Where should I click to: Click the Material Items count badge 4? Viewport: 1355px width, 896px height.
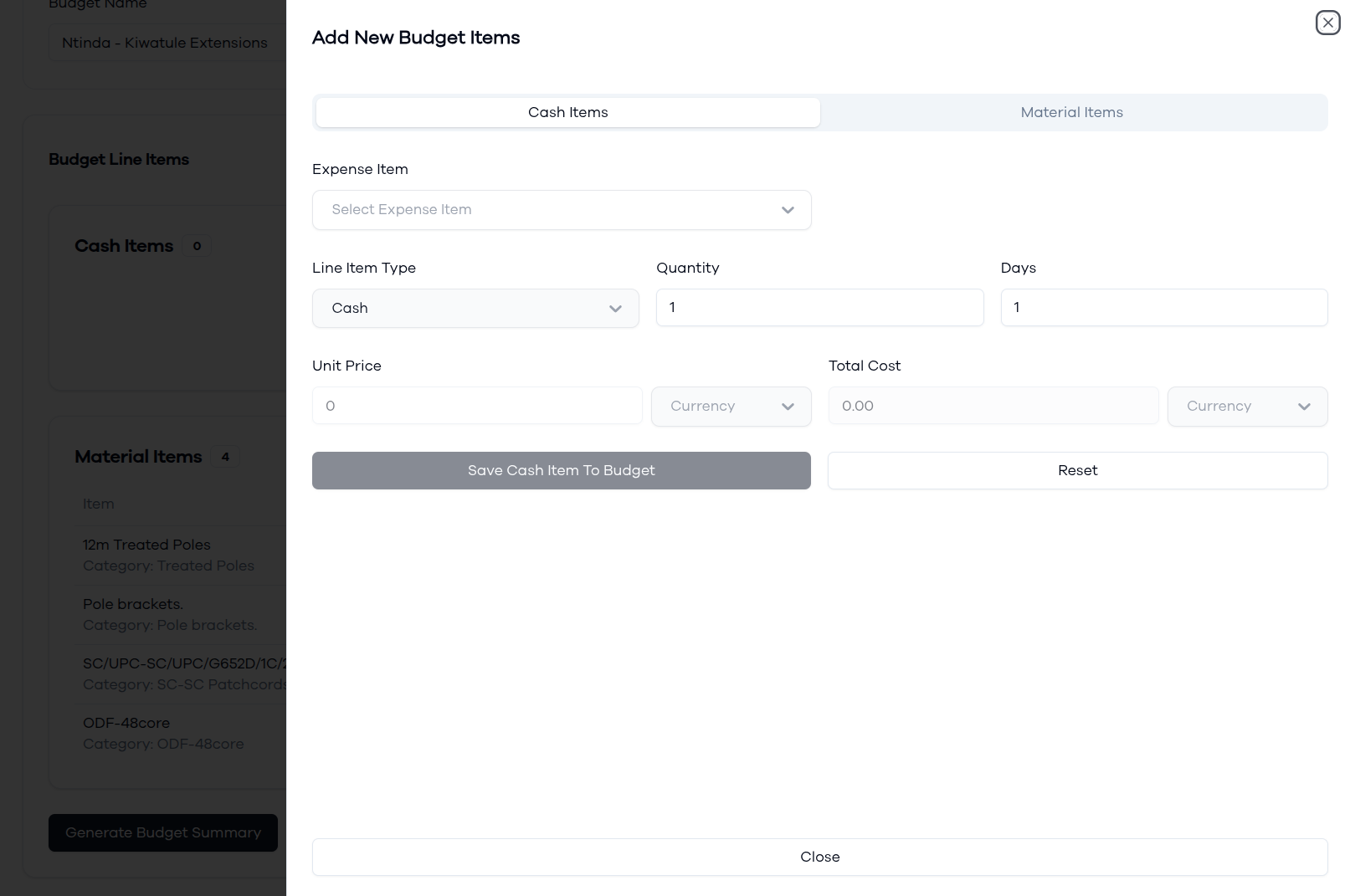(224, 457)
